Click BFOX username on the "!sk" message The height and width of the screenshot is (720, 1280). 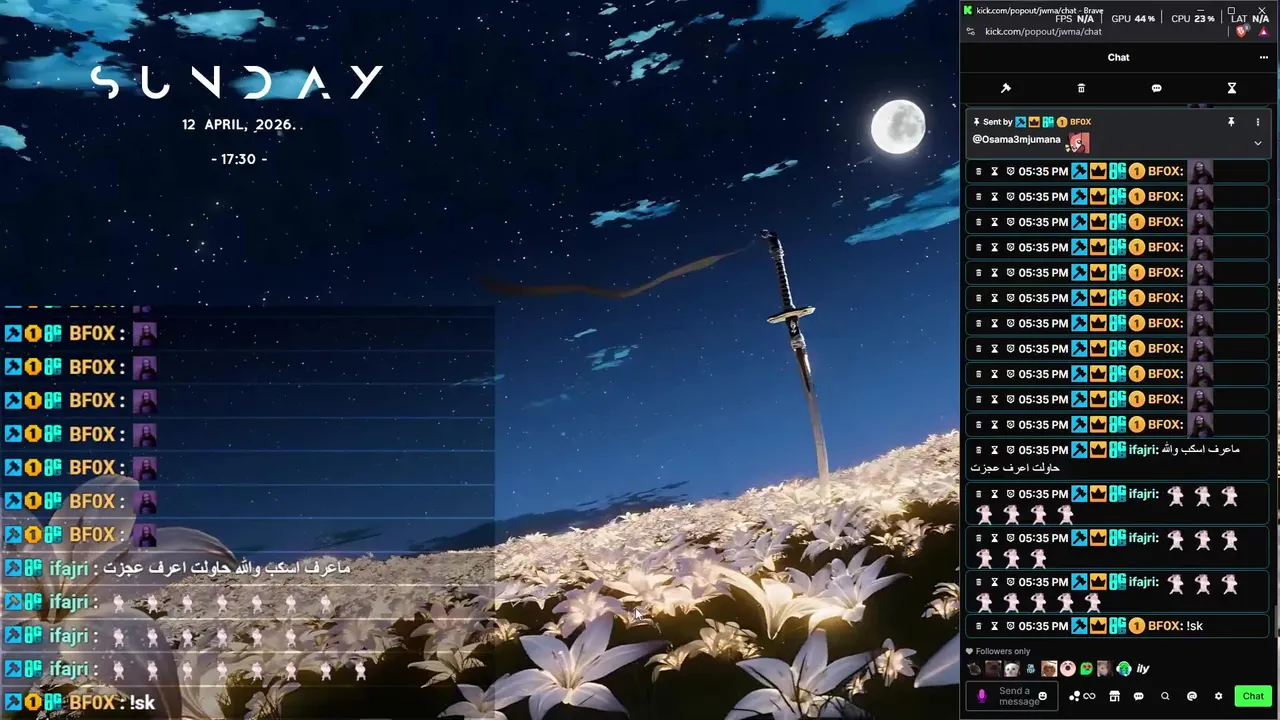(1164, 626)
